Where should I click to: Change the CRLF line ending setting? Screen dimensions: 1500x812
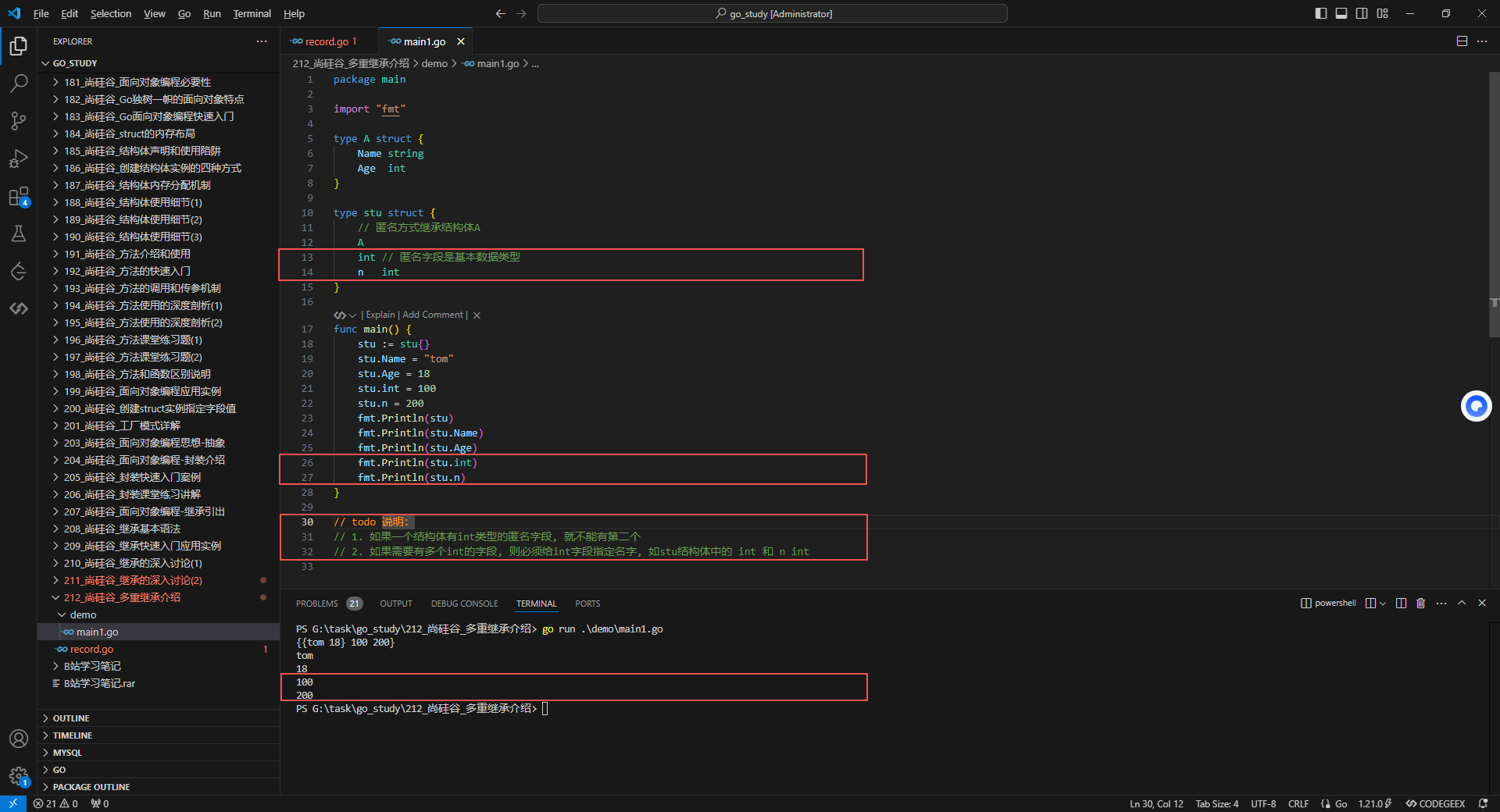pyautogui.click(x=1298, y=803)
